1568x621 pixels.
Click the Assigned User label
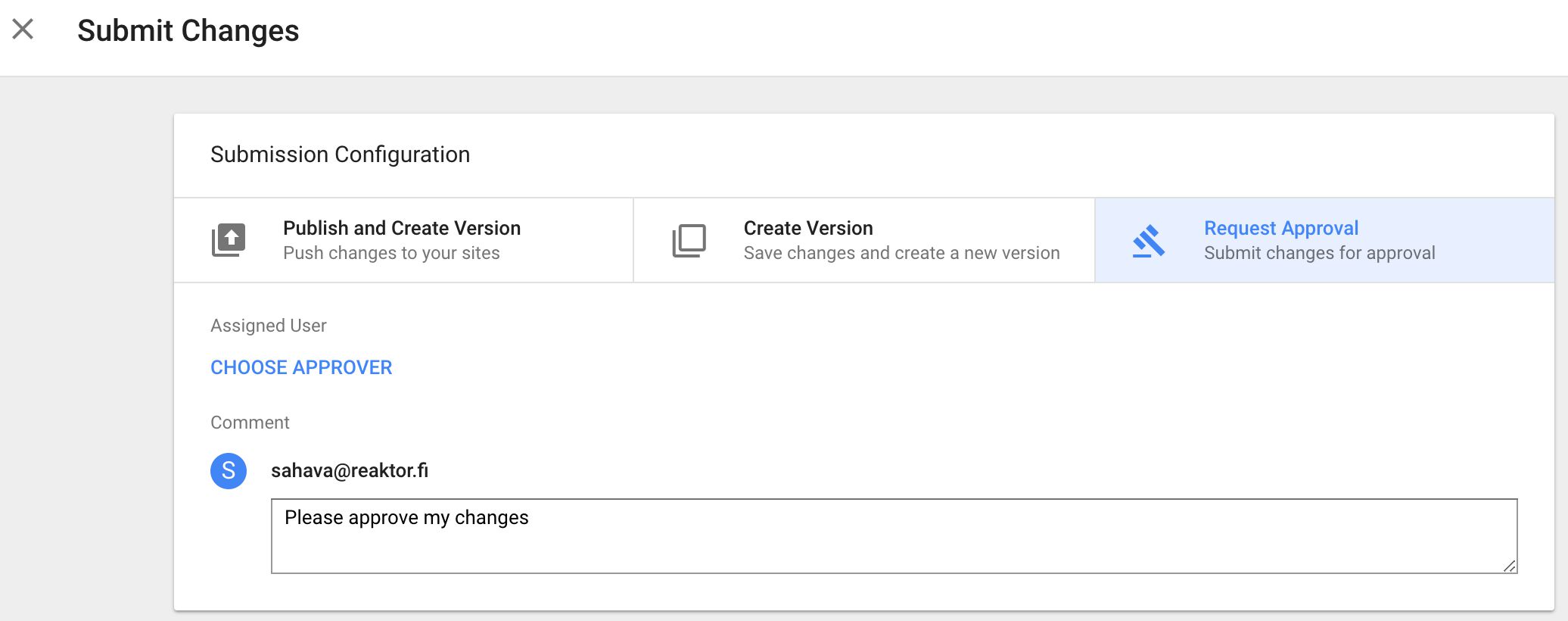click(x=269, y=326)
